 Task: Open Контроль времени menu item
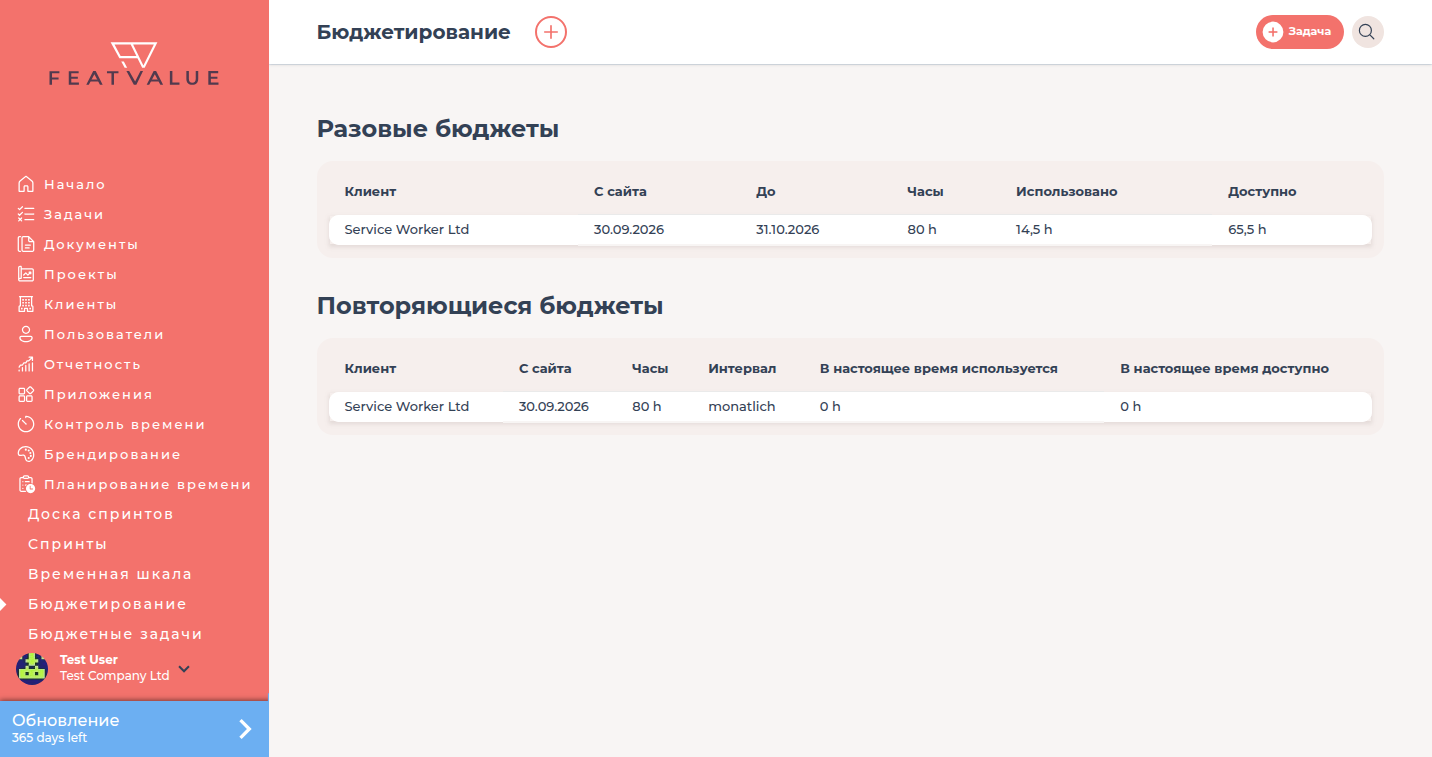coord(124,424)
